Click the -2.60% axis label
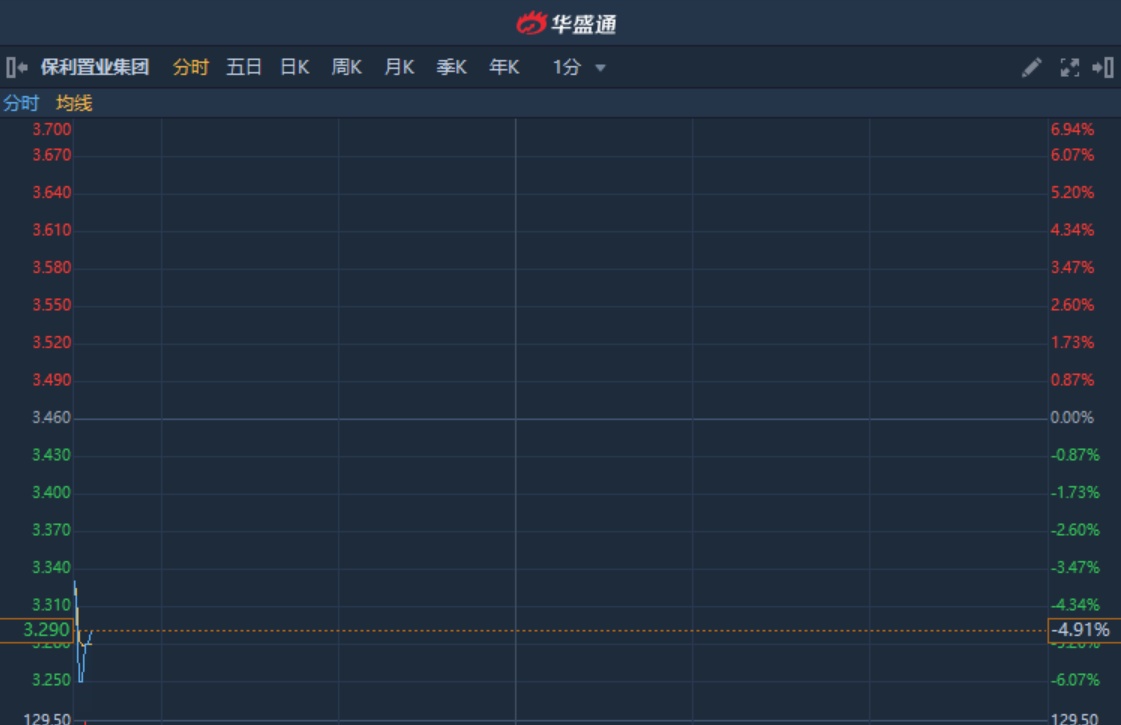The image size is (1121, 725). tap(1075, 530)
